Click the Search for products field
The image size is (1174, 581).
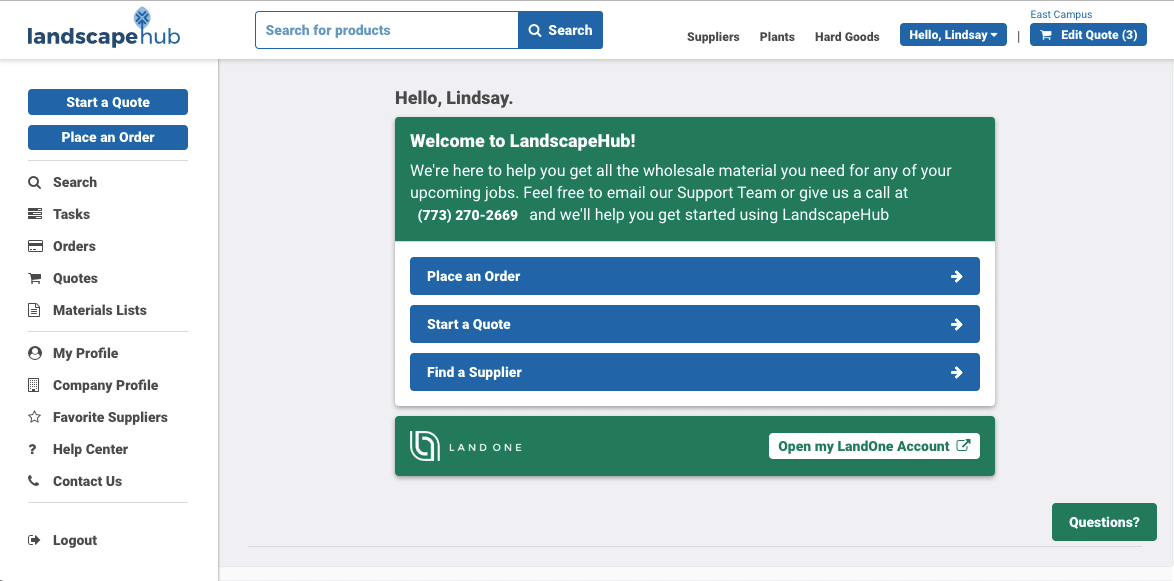387,30
